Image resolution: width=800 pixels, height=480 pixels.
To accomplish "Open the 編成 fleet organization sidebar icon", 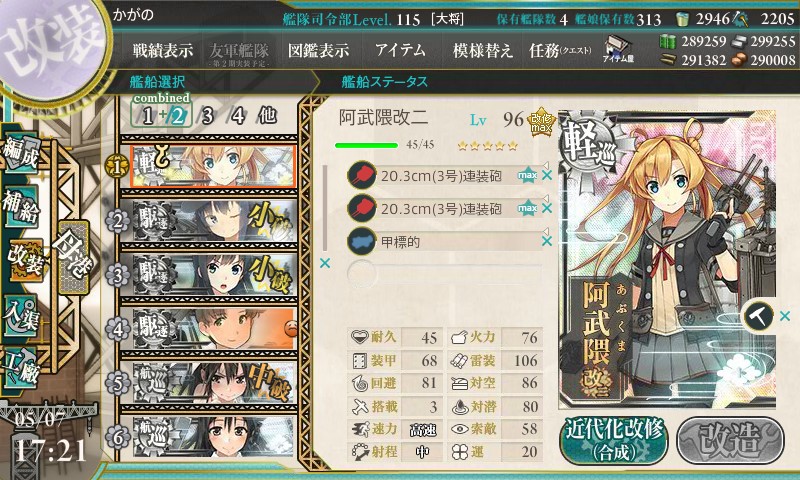I will (21, 153).
